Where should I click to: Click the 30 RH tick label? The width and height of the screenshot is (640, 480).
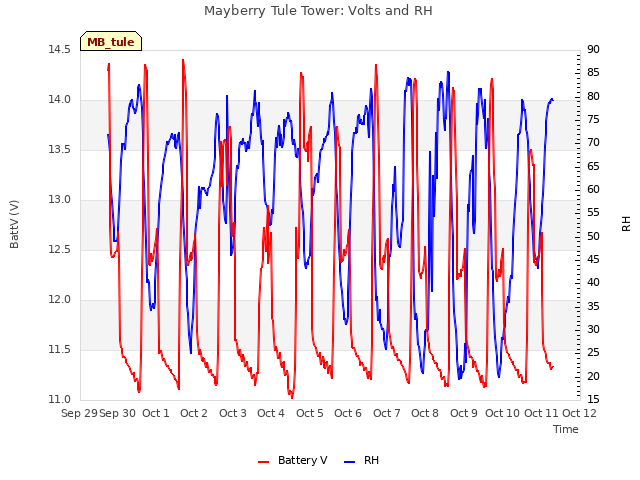pyautogui.click(x=593, y=330)
